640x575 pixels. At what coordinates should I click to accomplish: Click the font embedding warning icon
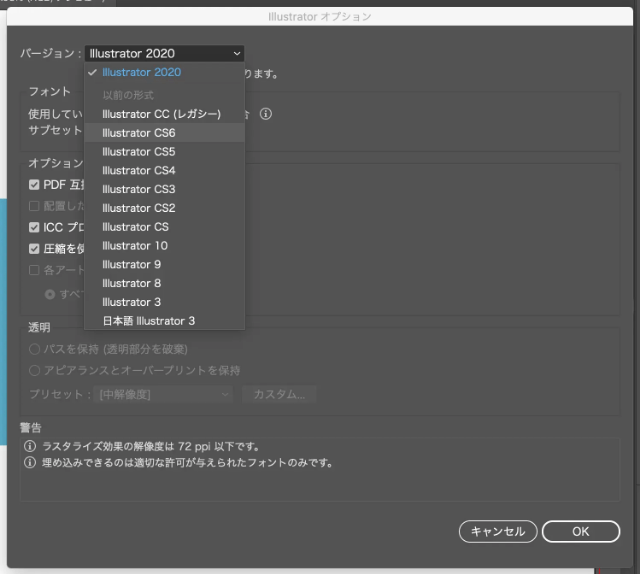tap(30, 463)
